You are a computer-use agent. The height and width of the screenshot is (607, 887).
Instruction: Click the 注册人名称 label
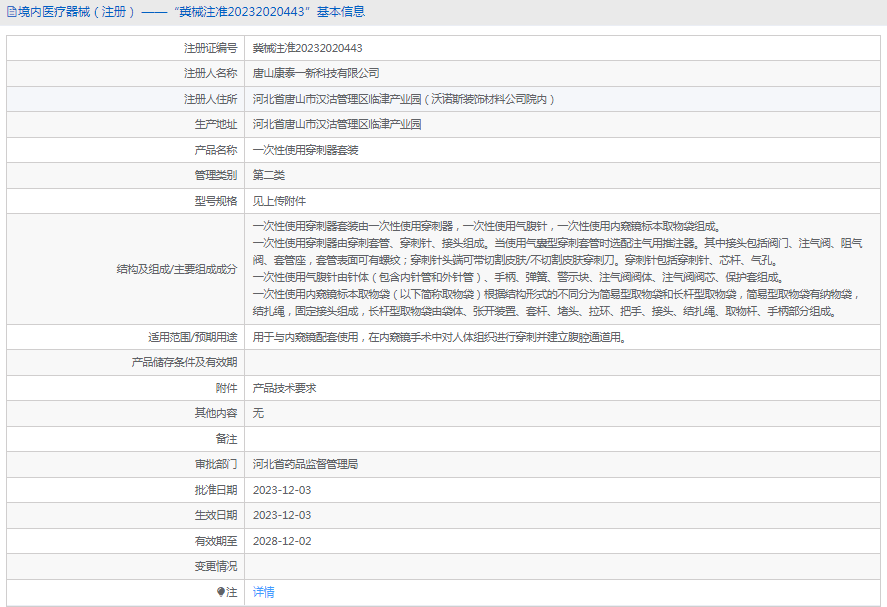(x=210, y=73)
